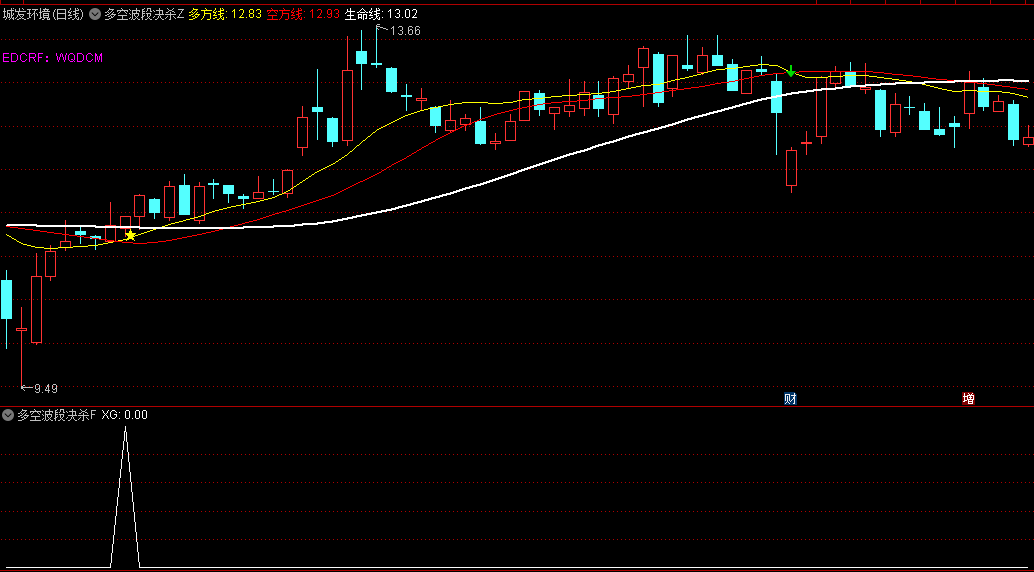Click the 多空波段决杀Z indicator name

[x=144, y=14]
